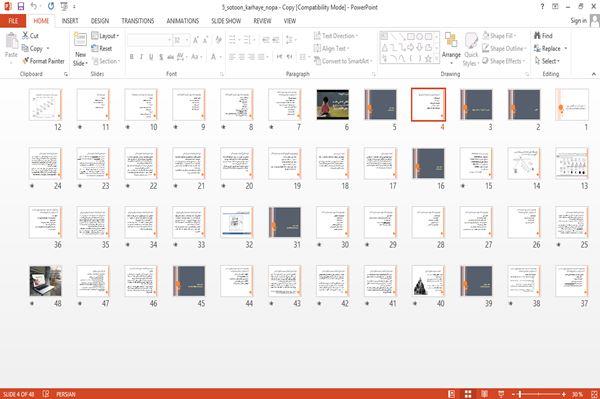Click the Cut command
This screenshot has width=600, height=399.
tap(30, 36)
